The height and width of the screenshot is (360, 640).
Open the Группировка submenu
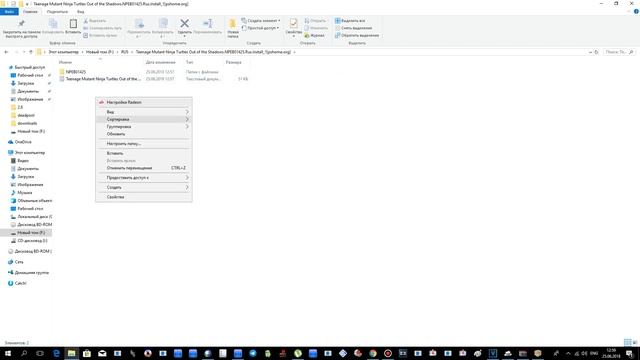(x=144, y=127)
